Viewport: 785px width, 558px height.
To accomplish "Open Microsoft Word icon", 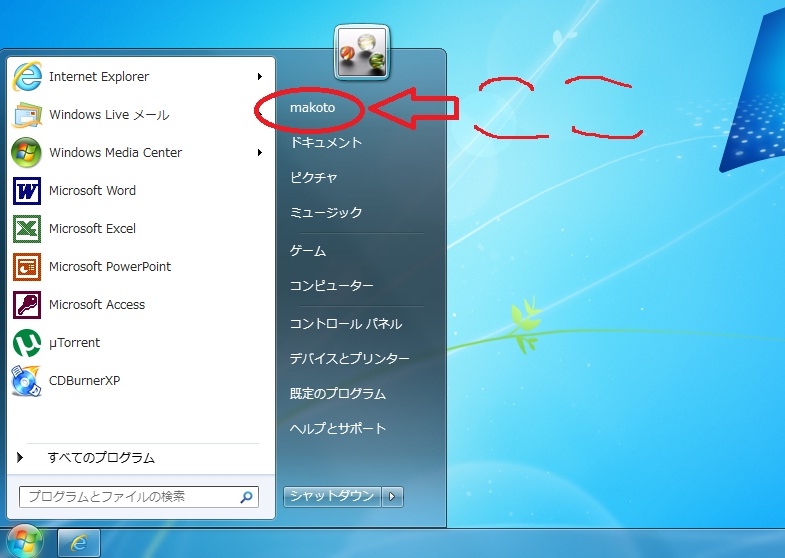I will click(x=27, y=191).
